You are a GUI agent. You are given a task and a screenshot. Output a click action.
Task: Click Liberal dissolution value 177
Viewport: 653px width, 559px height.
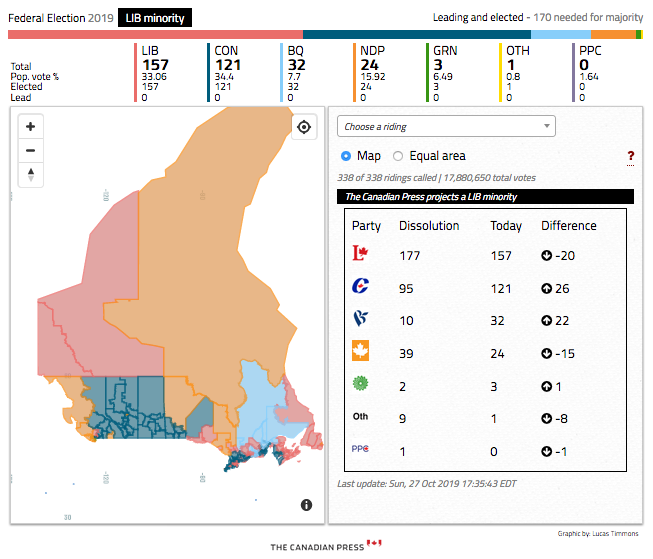(x=410, y=256)
